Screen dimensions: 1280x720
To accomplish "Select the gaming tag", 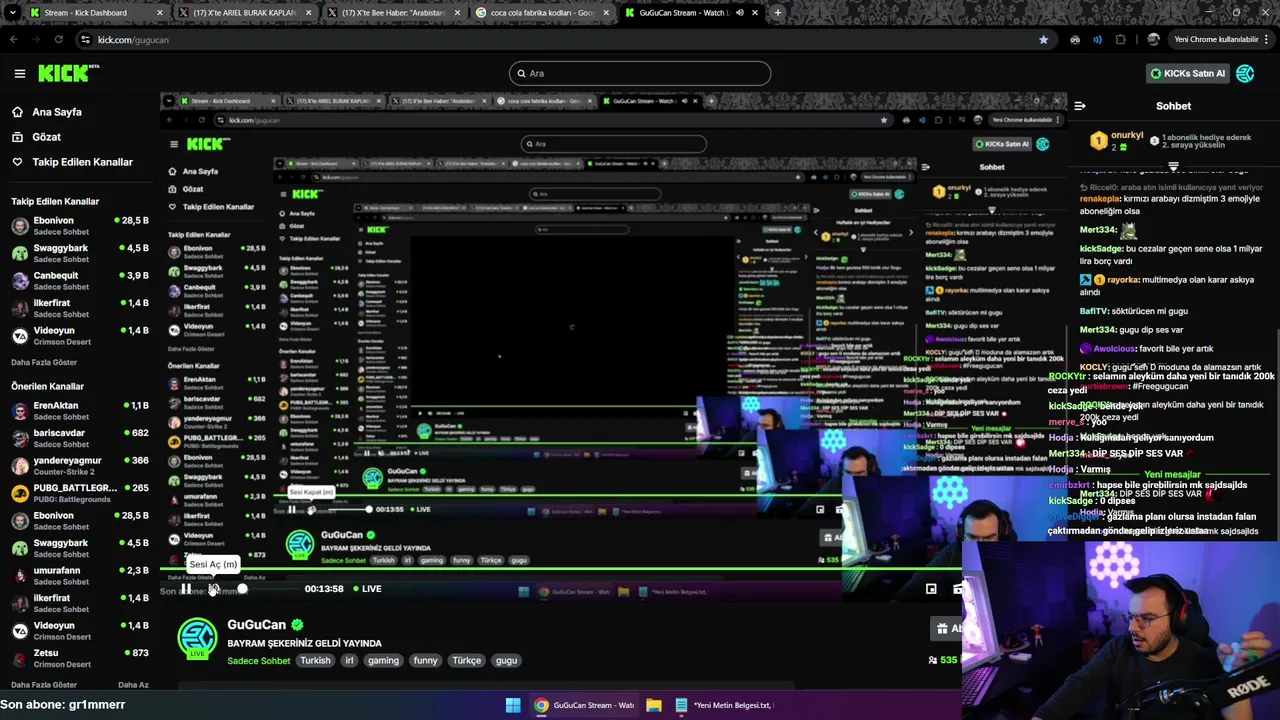I will point(383,660).
